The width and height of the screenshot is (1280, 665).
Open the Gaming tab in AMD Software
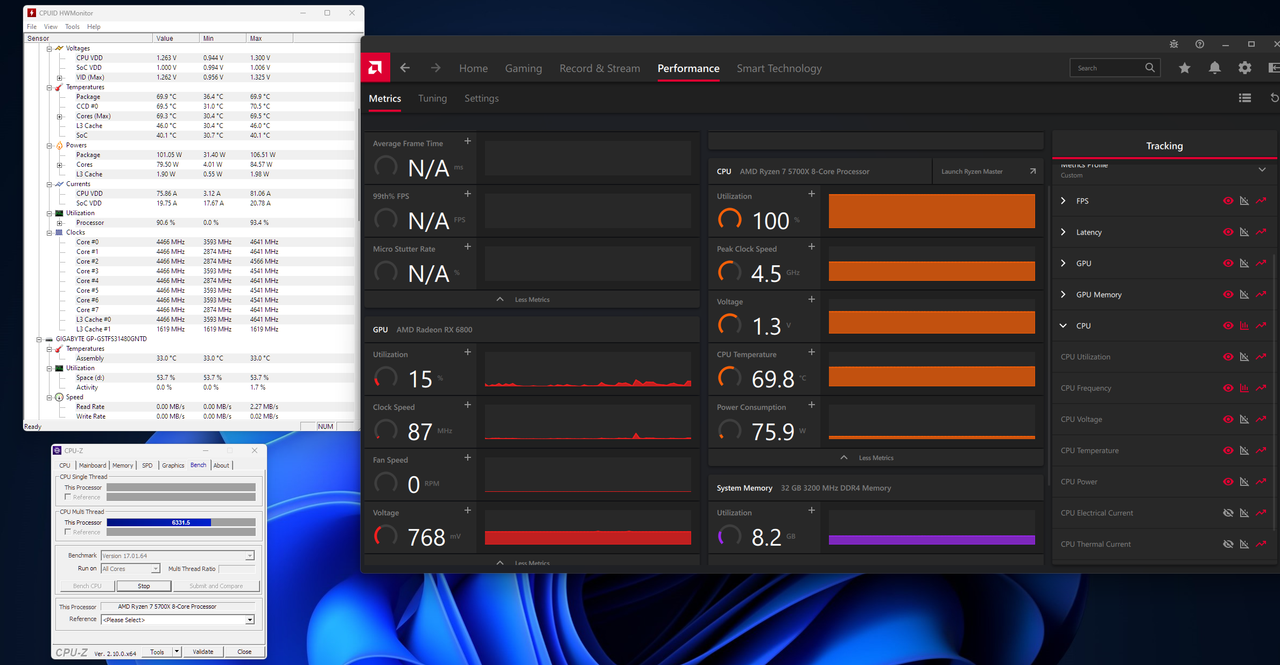point(523,68)
